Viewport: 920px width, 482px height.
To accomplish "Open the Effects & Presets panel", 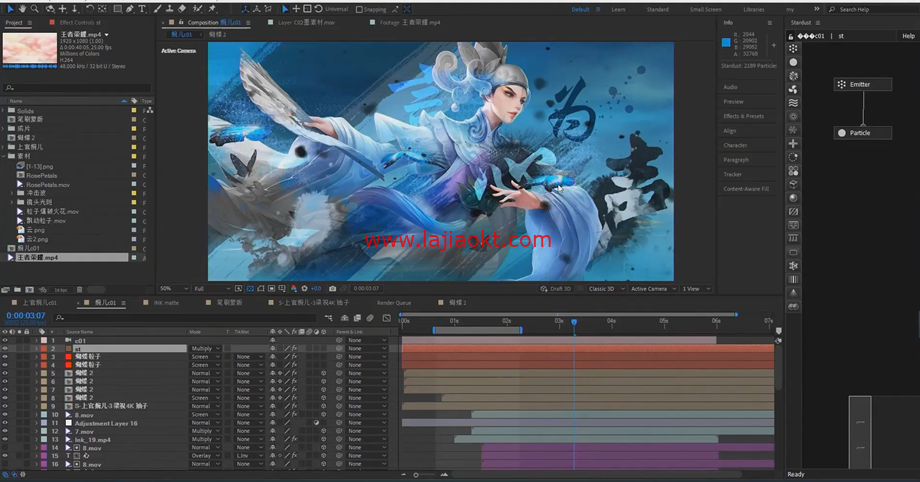I will click(x=743, y=116).
